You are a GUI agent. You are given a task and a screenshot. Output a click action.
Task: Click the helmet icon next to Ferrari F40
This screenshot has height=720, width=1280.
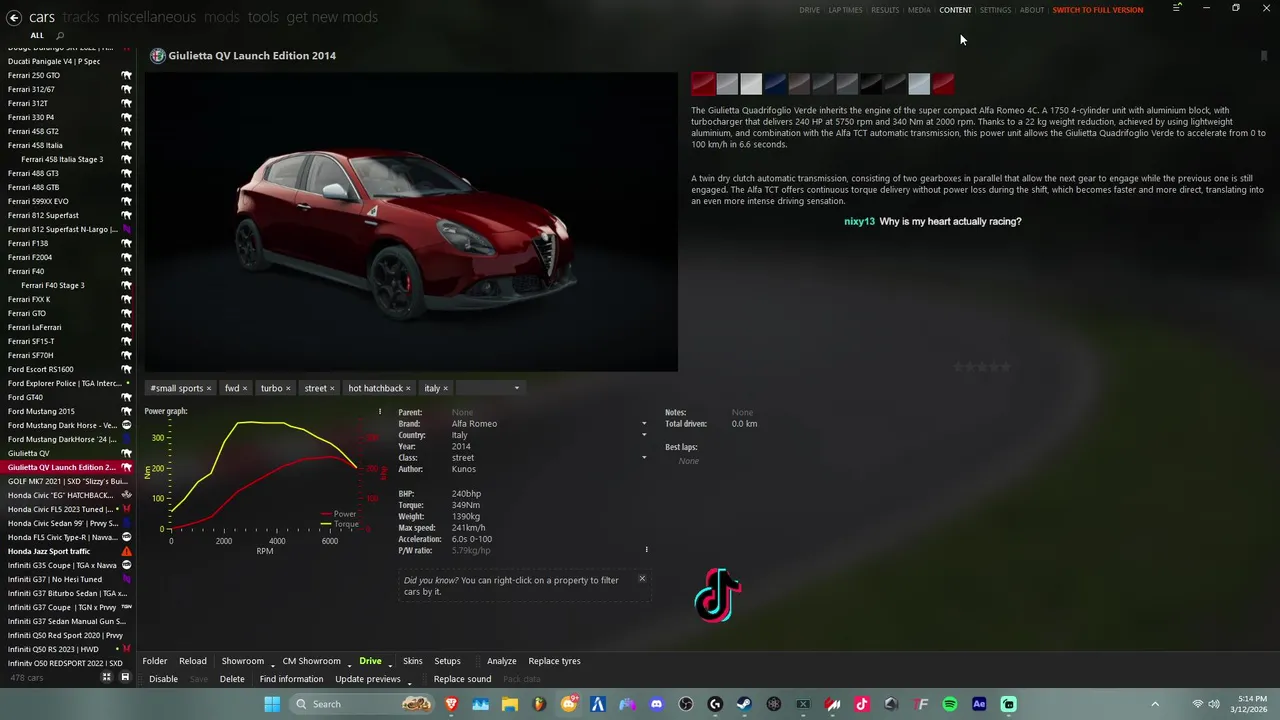click(126, 271)
